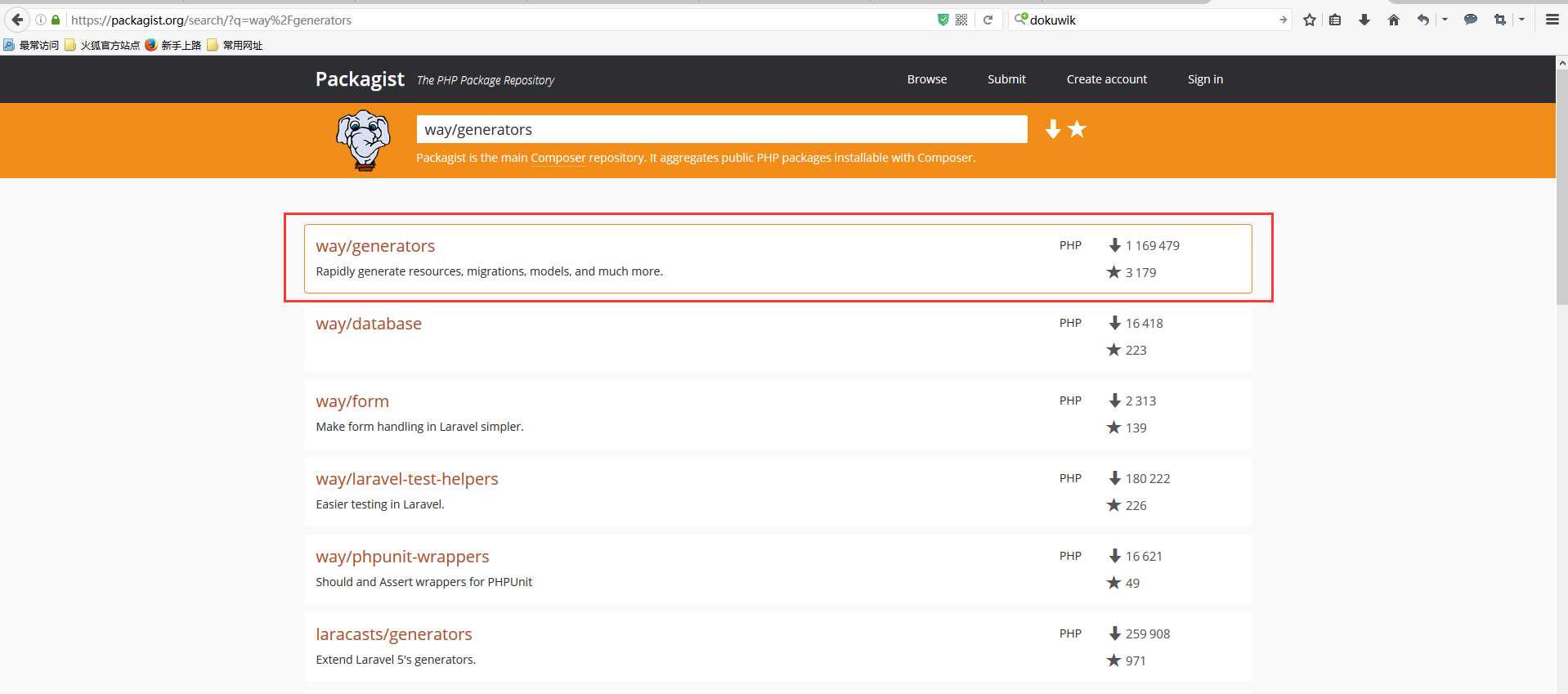This screenshot has height=694, width=1568.
Task: Go back with the browser back arrow
Action: 17,20
